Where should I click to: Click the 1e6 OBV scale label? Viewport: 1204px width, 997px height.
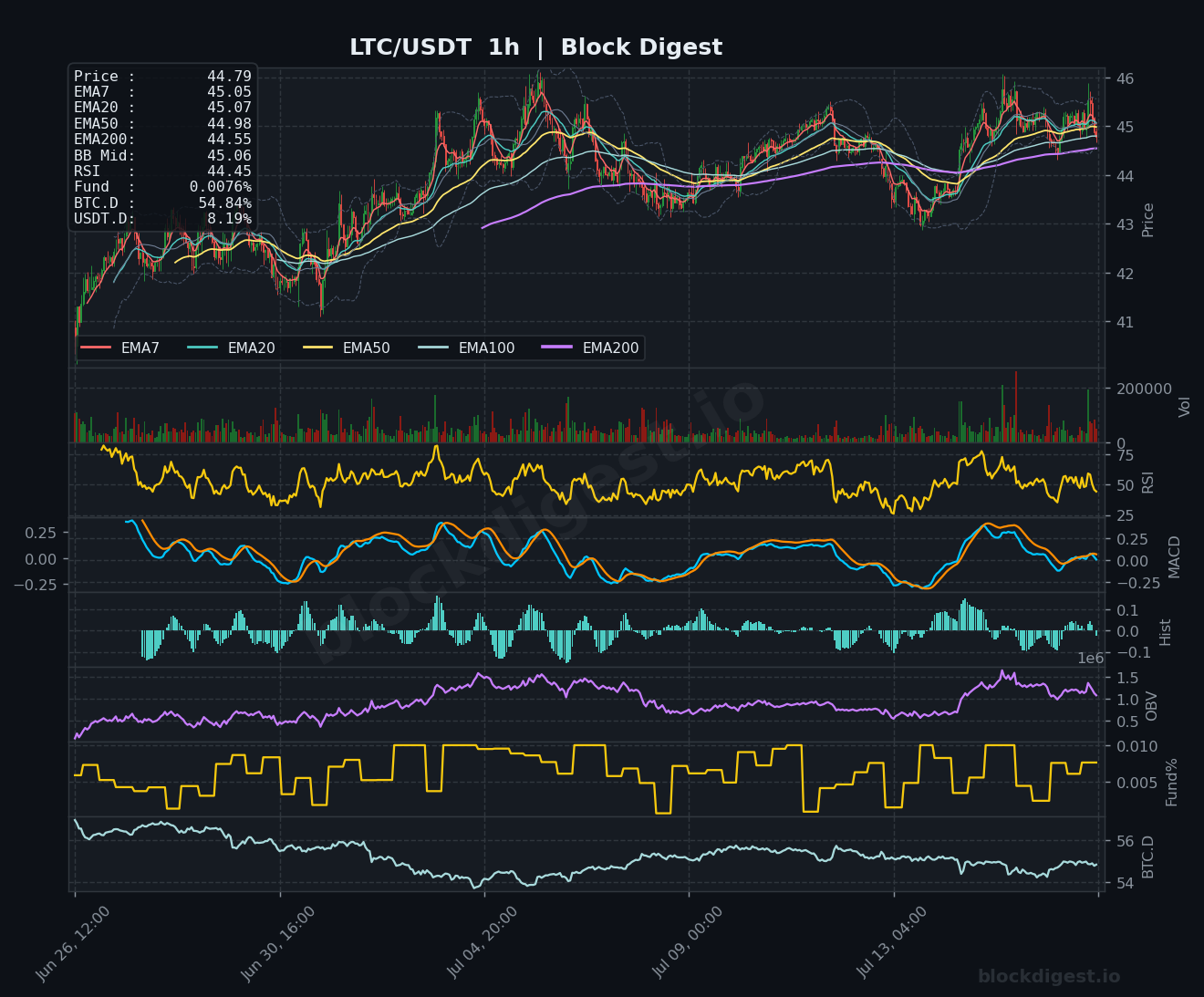(x=1091, y=659)
